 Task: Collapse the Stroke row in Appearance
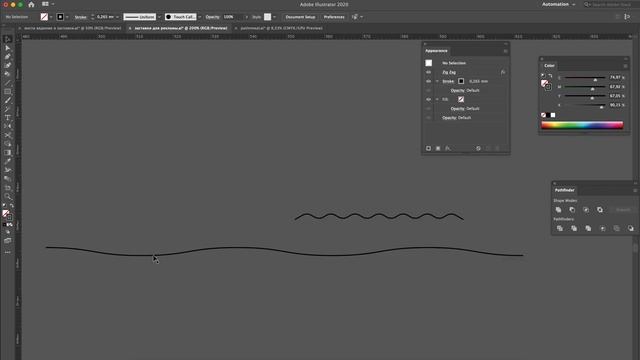coord(437,81)
